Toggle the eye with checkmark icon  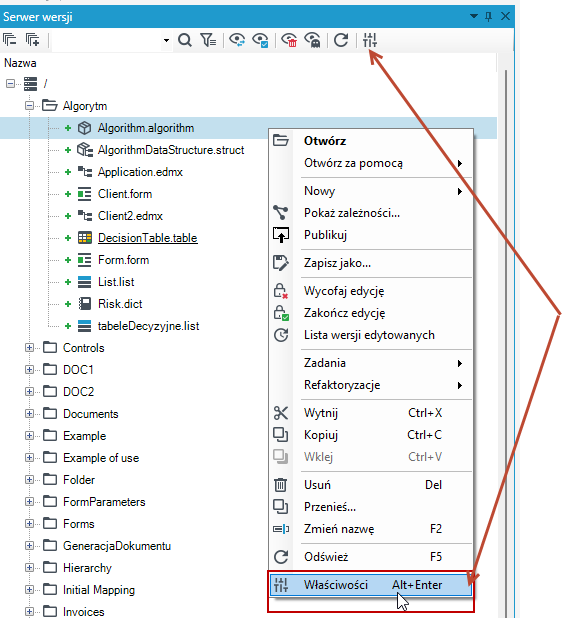260,40
